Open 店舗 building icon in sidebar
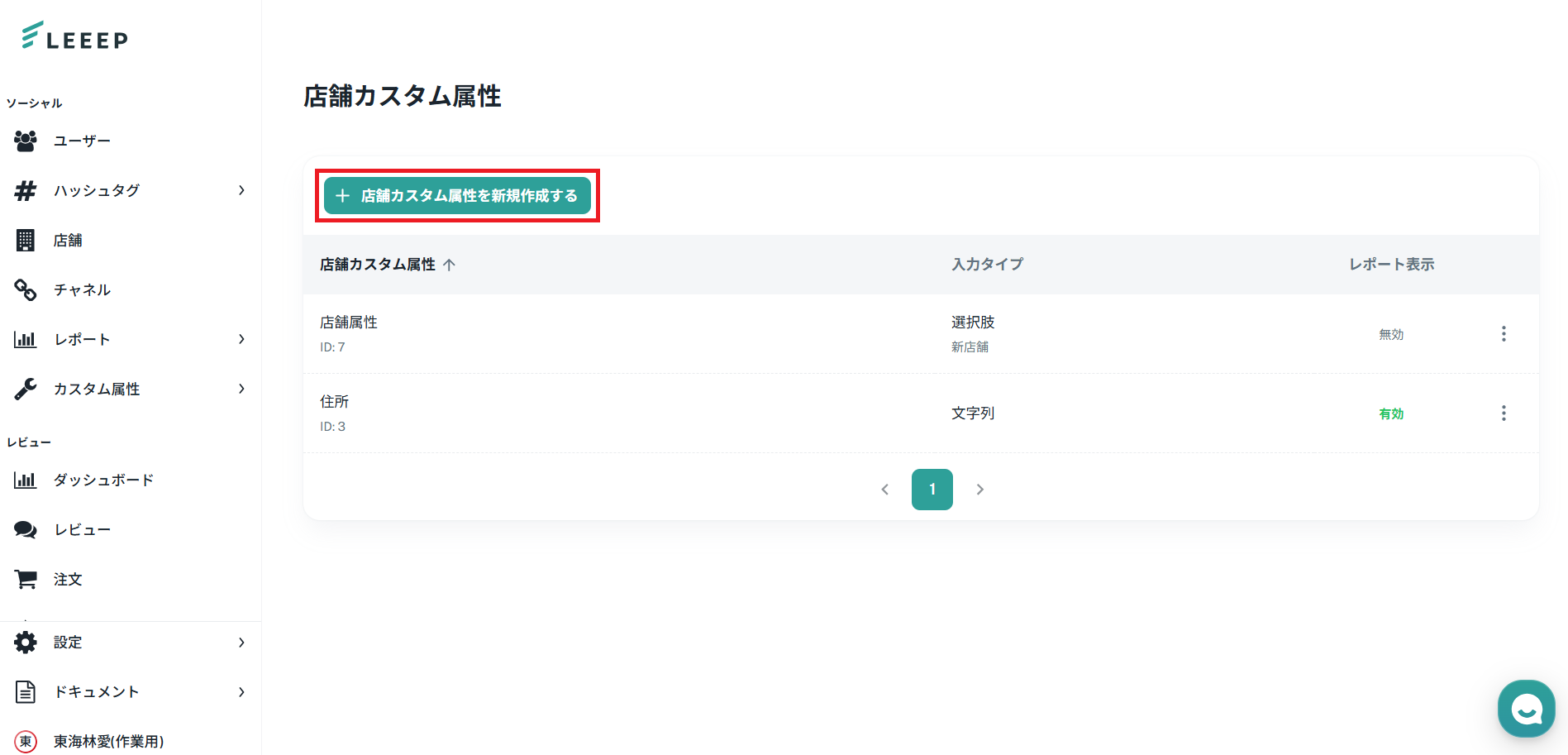The height and width of the screenshot is (755, 1568). tap(26, 241)
